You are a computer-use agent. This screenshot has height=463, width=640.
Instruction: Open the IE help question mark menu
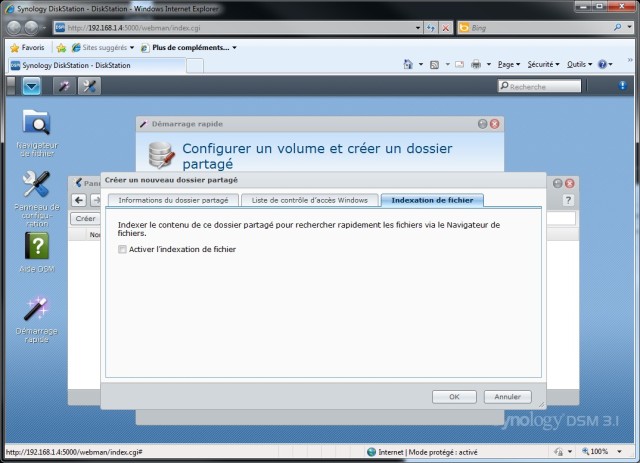(x=605, y=65)
